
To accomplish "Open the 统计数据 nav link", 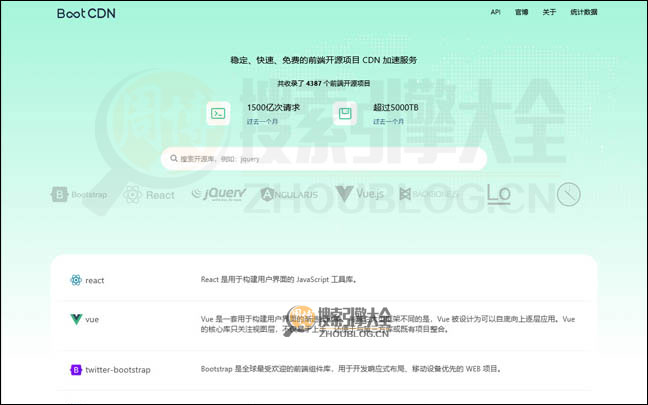I will [584, 12].
